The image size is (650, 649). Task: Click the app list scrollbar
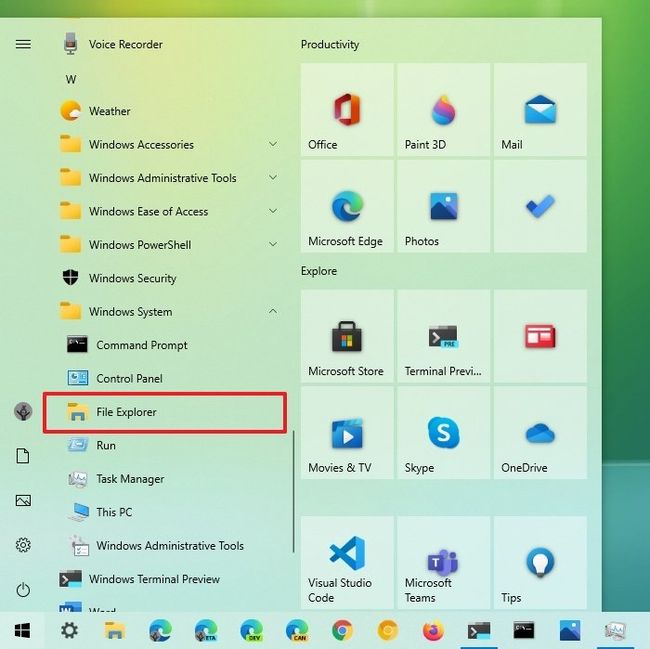293,491
